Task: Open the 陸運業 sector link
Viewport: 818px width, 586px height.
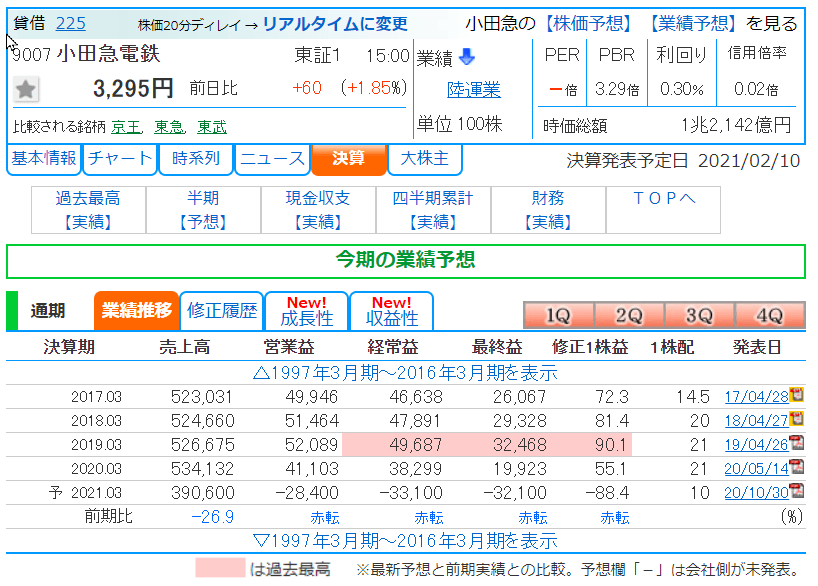Action: pos(474,90)
